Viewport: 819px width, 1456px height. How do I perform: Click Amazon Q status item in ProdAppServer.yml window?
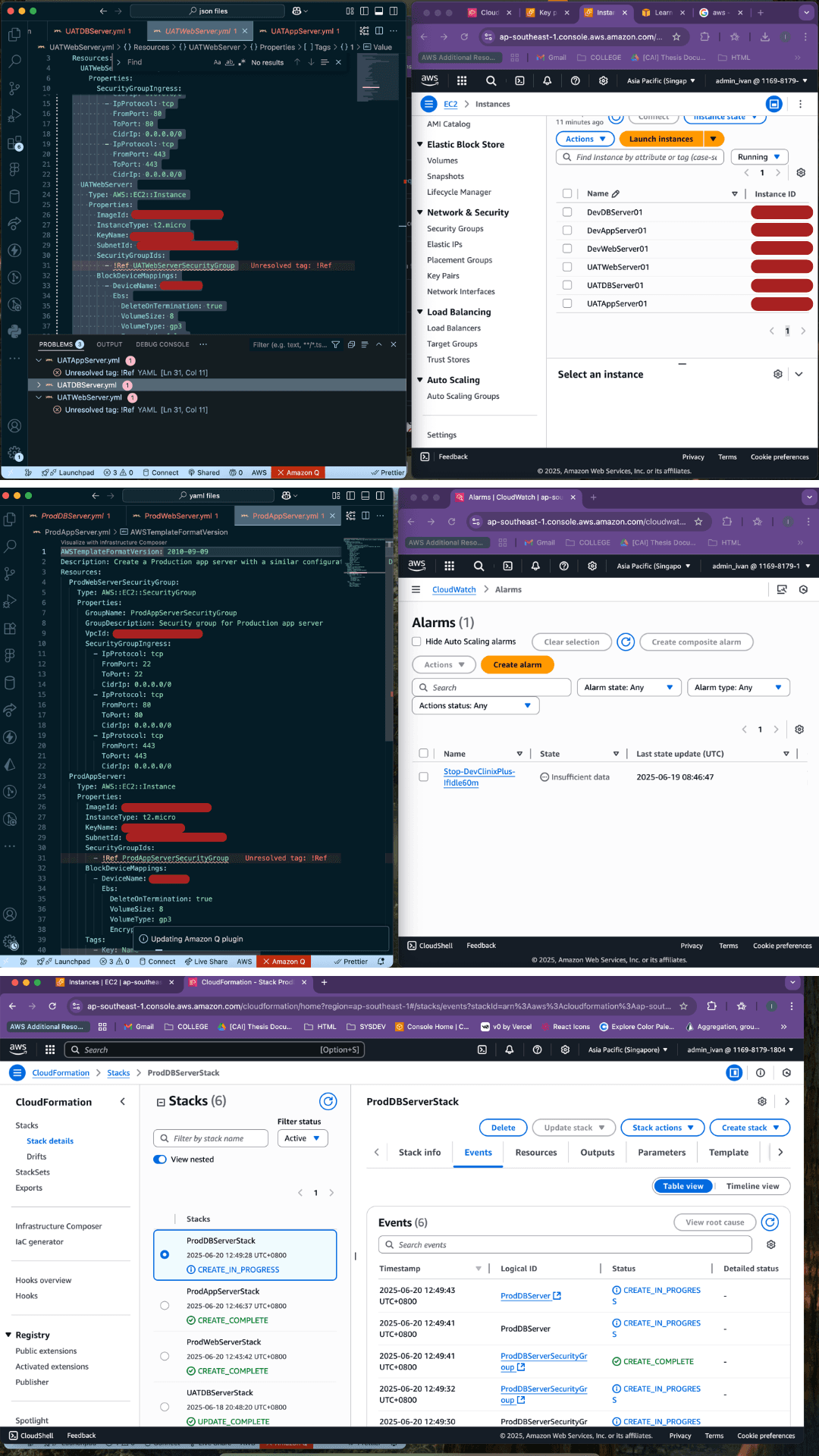point(284,962)
